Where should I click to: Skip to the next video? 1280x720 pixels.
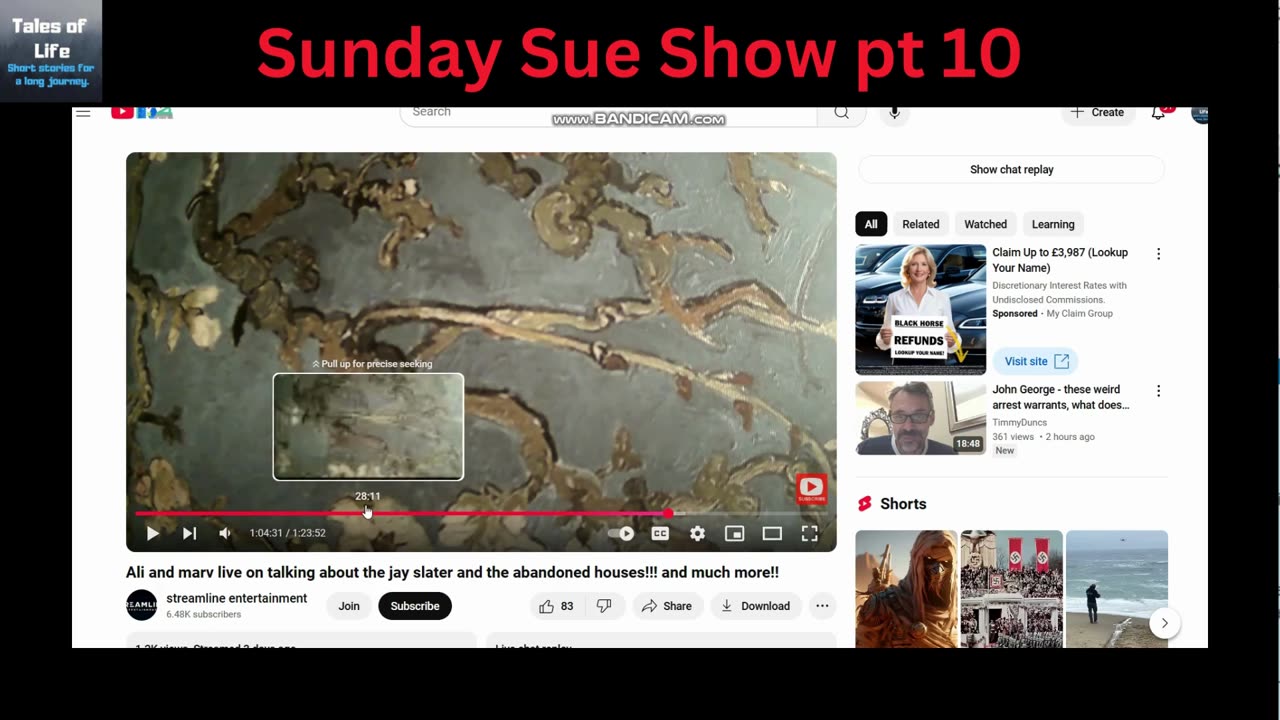point(189,534)
